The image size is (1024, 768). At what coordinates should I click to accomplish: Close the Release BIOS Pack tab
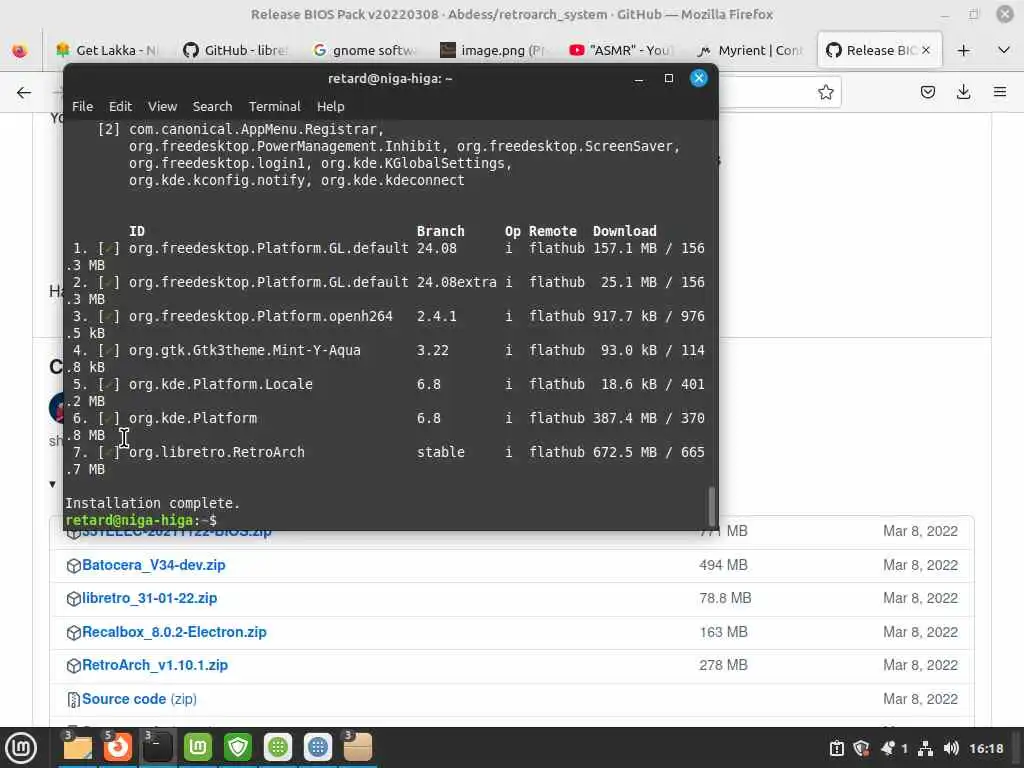(x=926, y=50)
